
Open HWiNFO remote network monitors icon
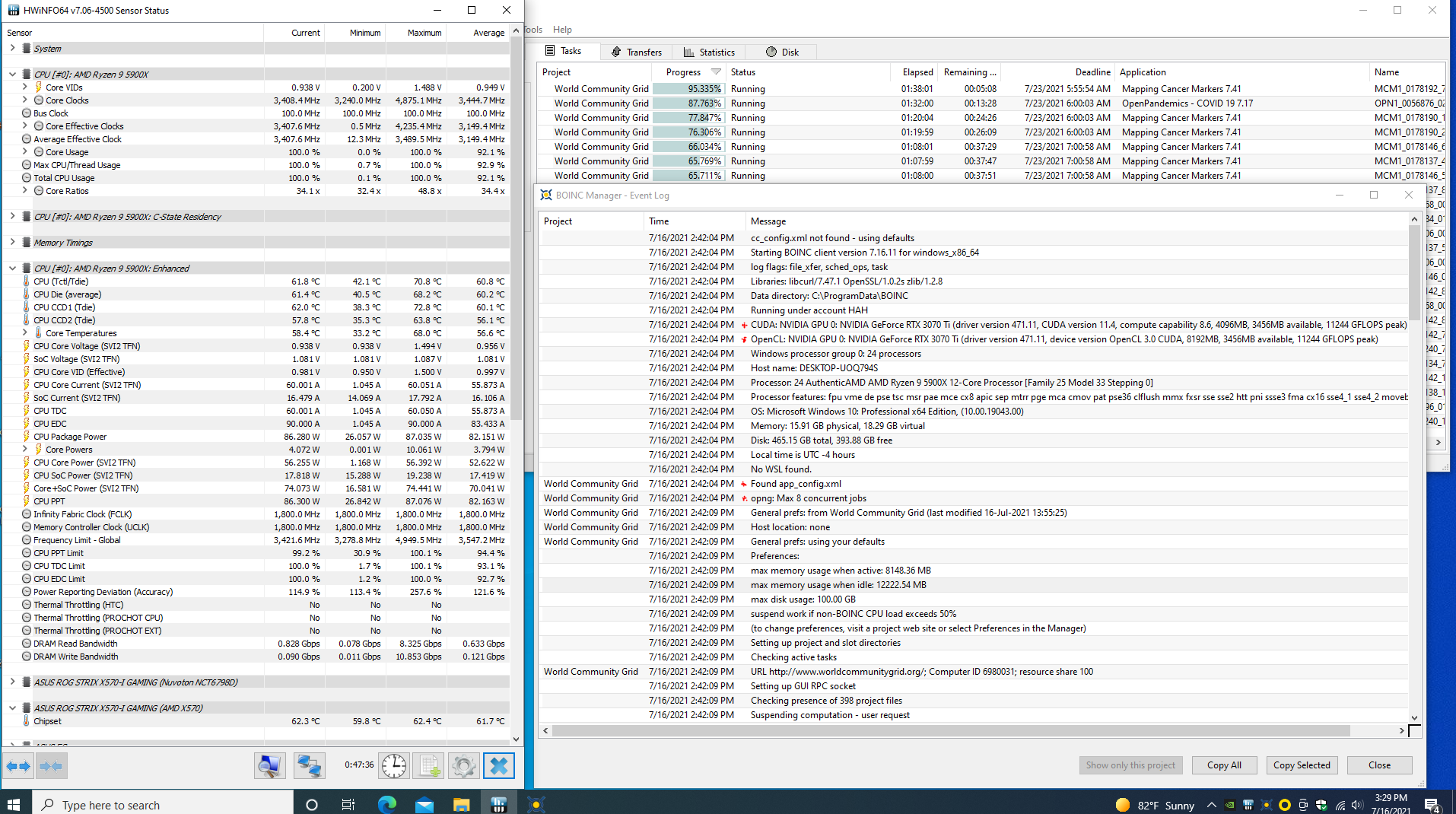pos(309,766)
